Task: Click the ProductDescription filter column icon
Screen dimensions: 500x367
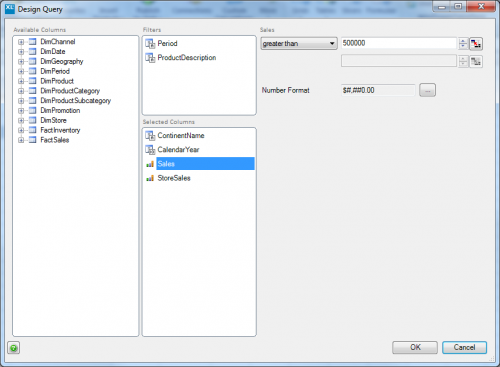Action: point(150,58)
